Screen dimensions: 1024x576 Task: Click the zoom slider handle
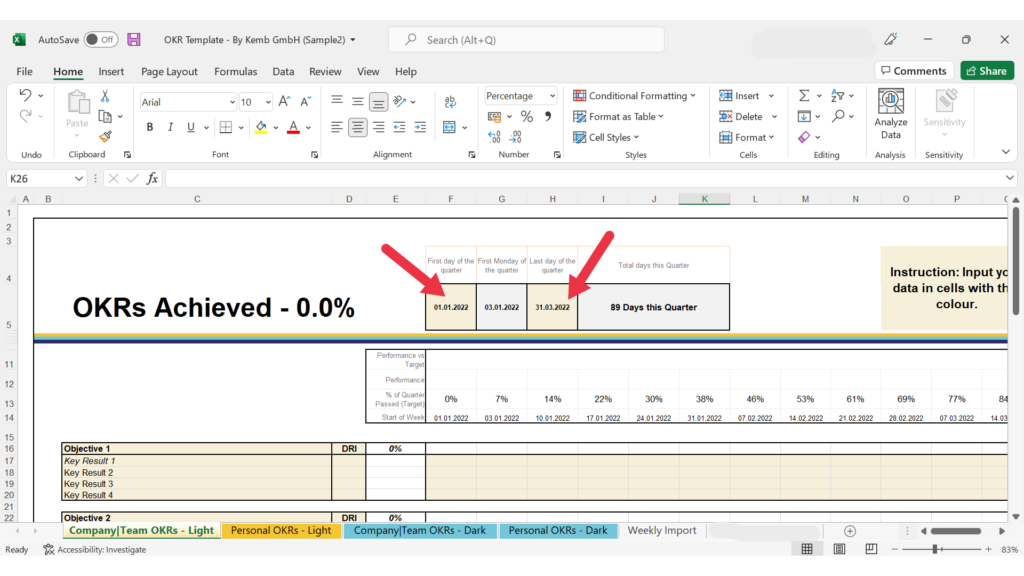coord(935,549)
